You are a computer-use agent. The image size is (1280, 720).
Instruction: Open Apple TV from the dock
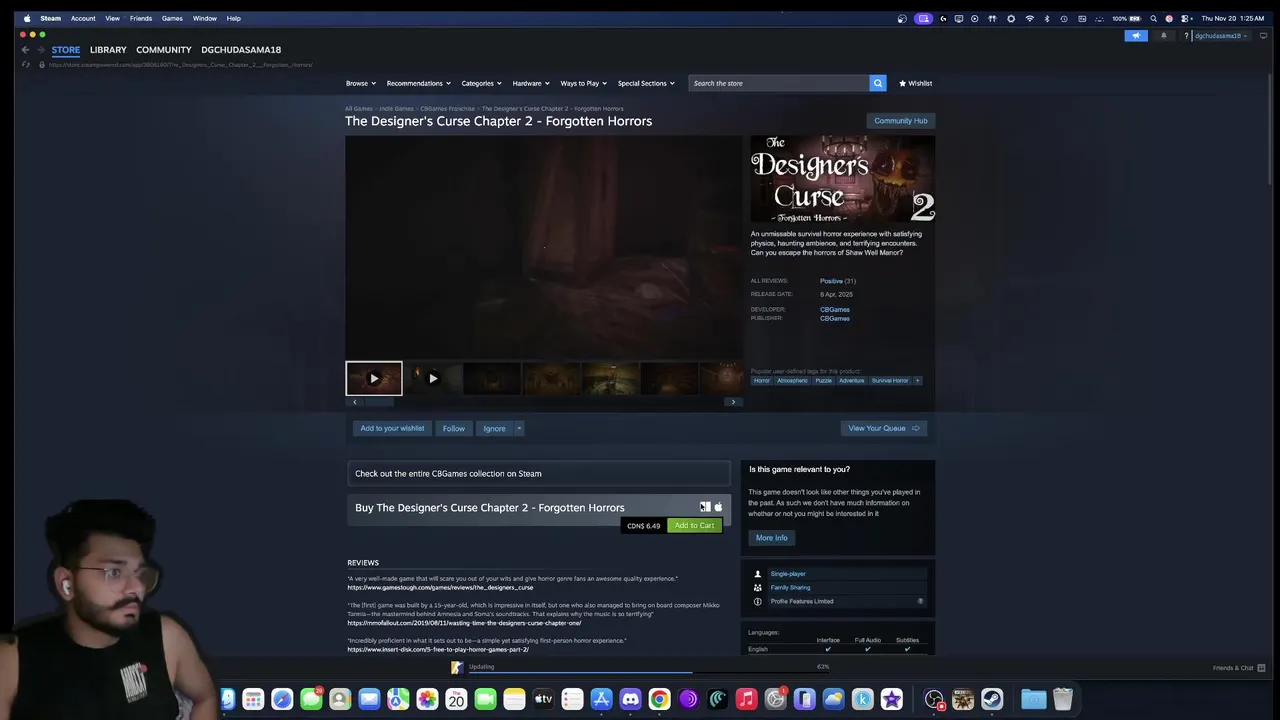(543, 699)
